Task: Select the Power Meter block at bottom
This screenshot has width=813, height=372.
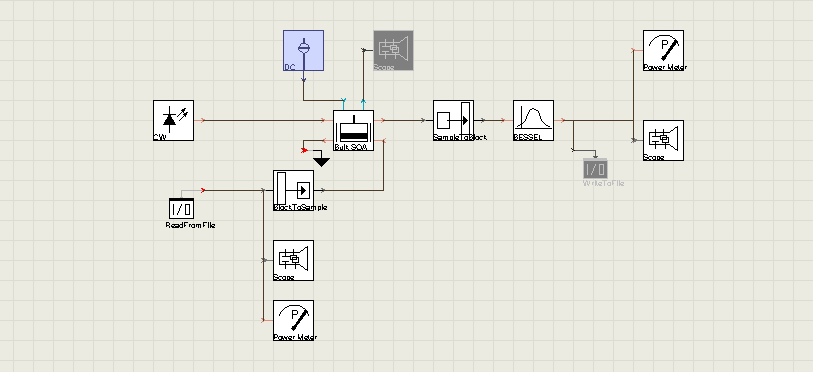Action: click(293, 320)
